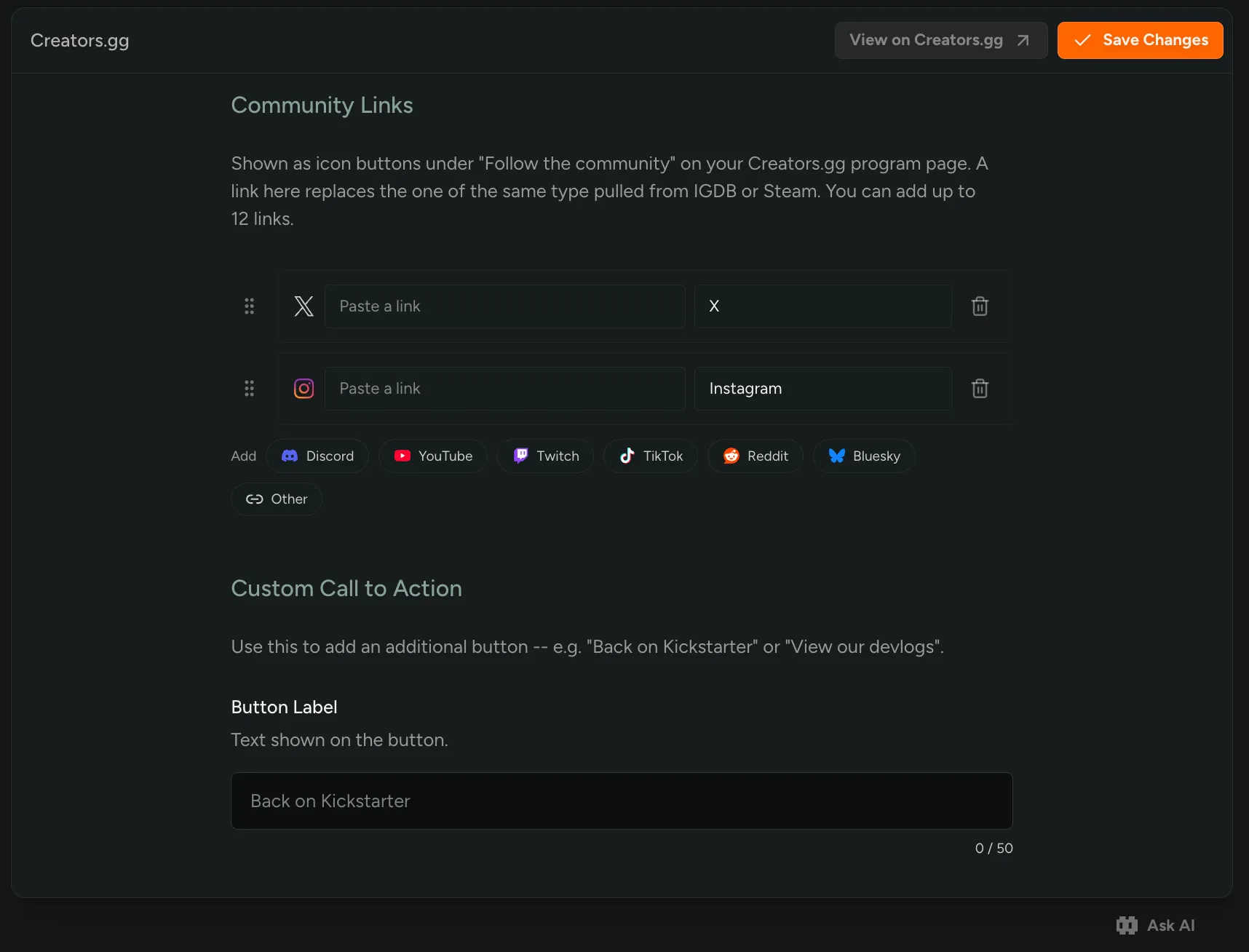Click the X logo icon in the first row
Viewport: 1249px width, 952px height.
point(304,306)
